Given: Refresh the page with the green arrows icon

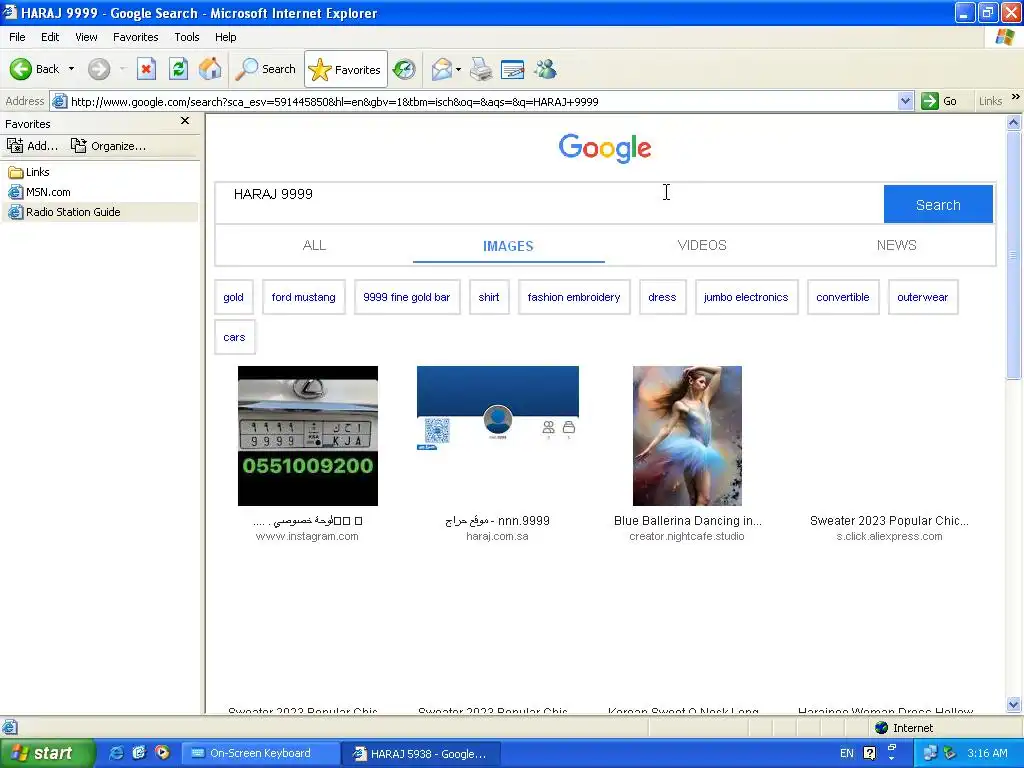Looking at the screenshot, I should click(x=178, y=69).
